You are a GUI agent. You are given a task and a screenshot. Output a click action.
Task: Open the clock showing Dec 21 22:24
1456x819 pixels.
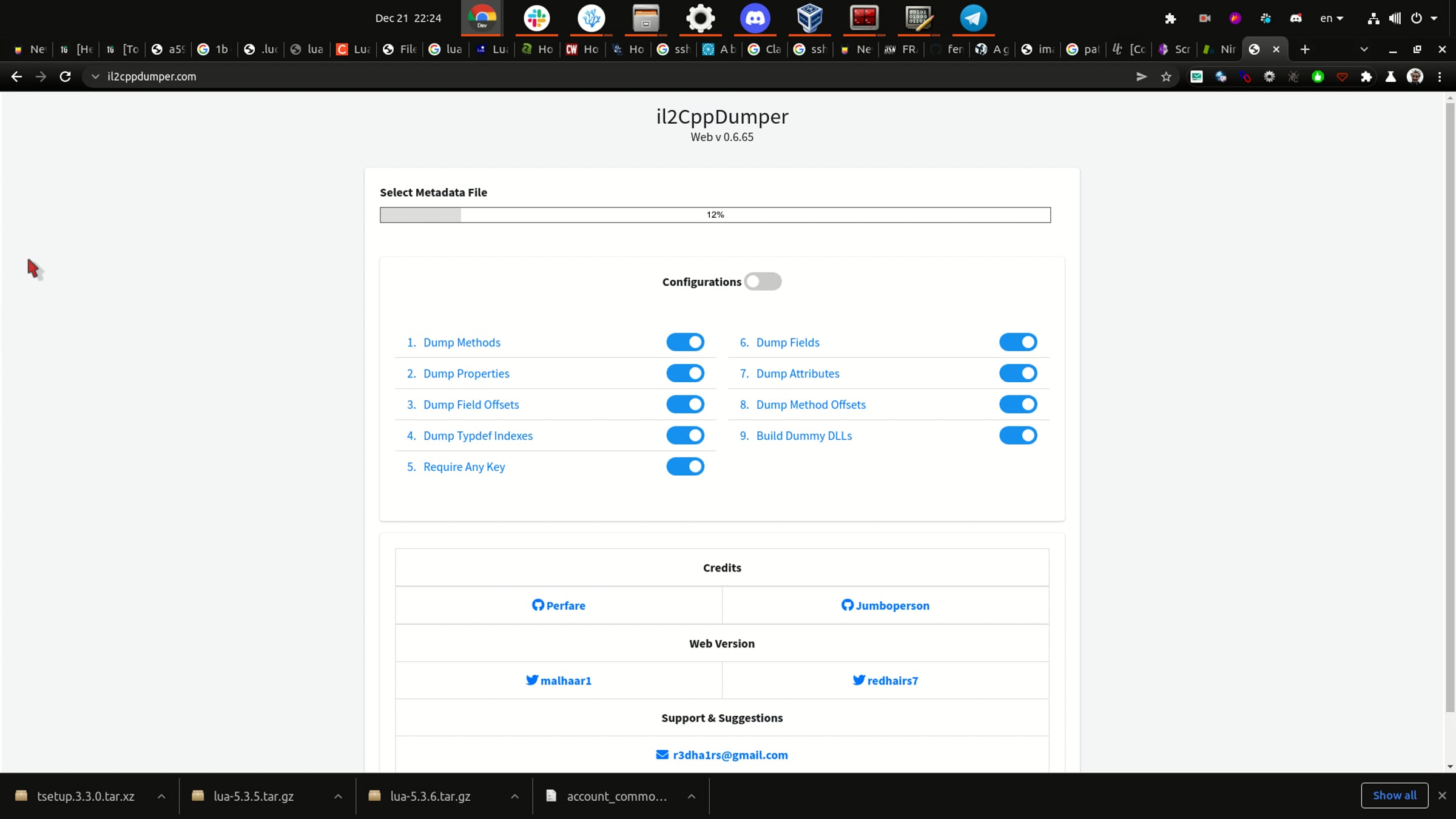408,18
